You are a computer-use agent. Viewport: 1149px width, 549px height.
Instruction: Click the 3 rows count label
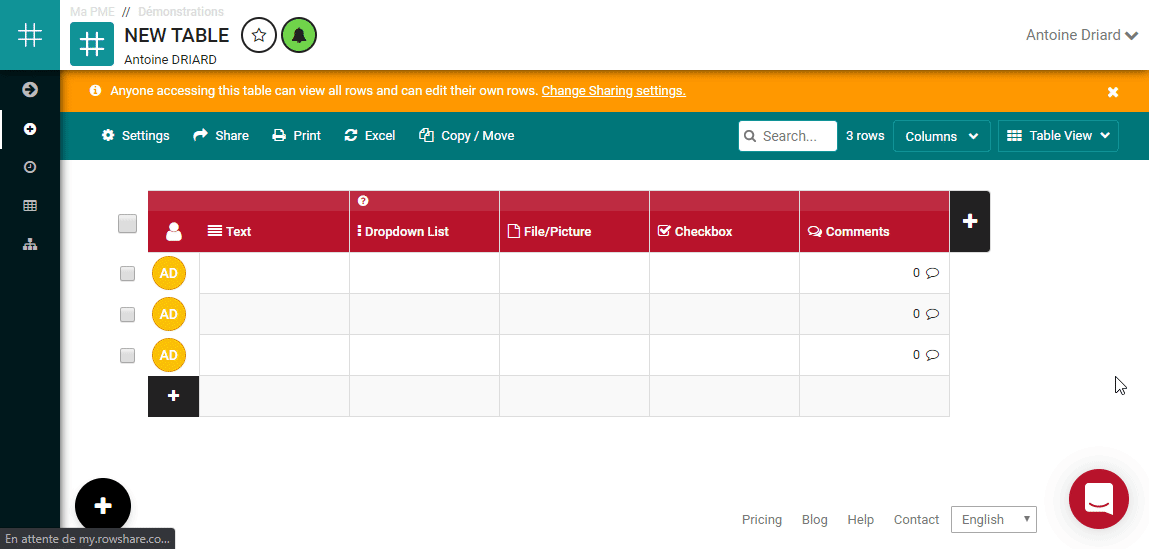pyautogui.click(x=865, y=136)
